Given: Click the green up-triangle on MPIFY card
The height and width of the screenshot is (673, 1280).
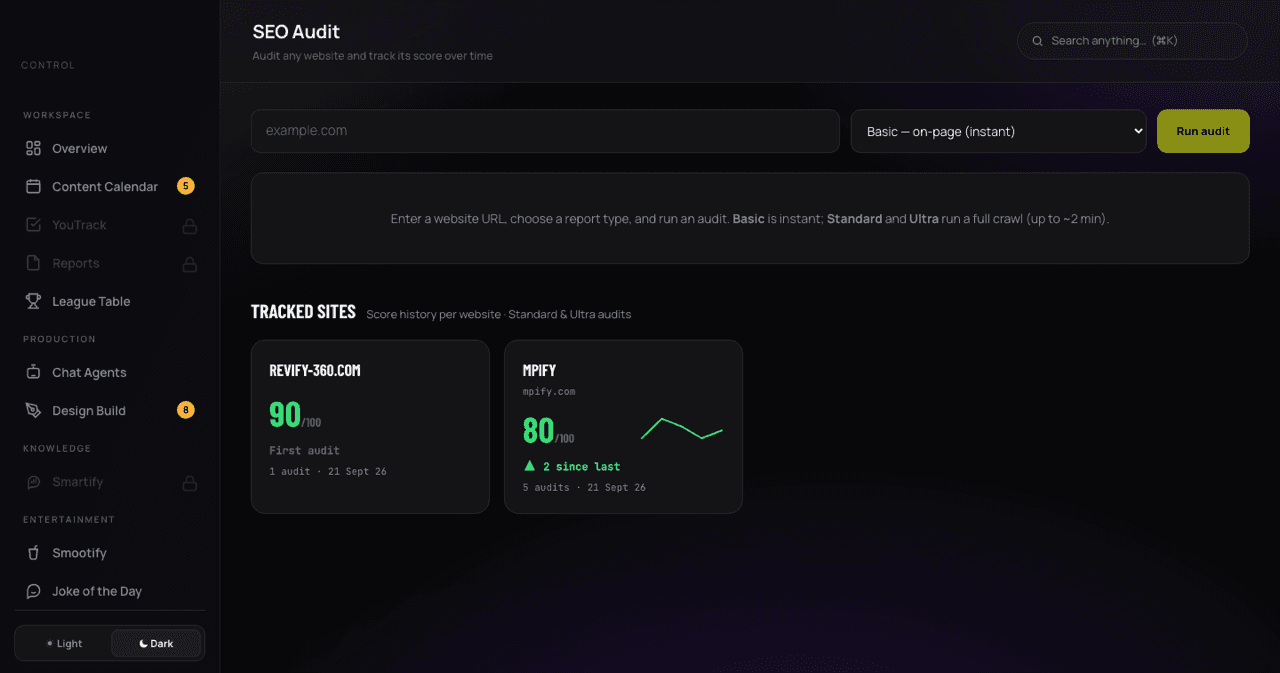Looking at the screenshot, I should click(x=530, y=466).
